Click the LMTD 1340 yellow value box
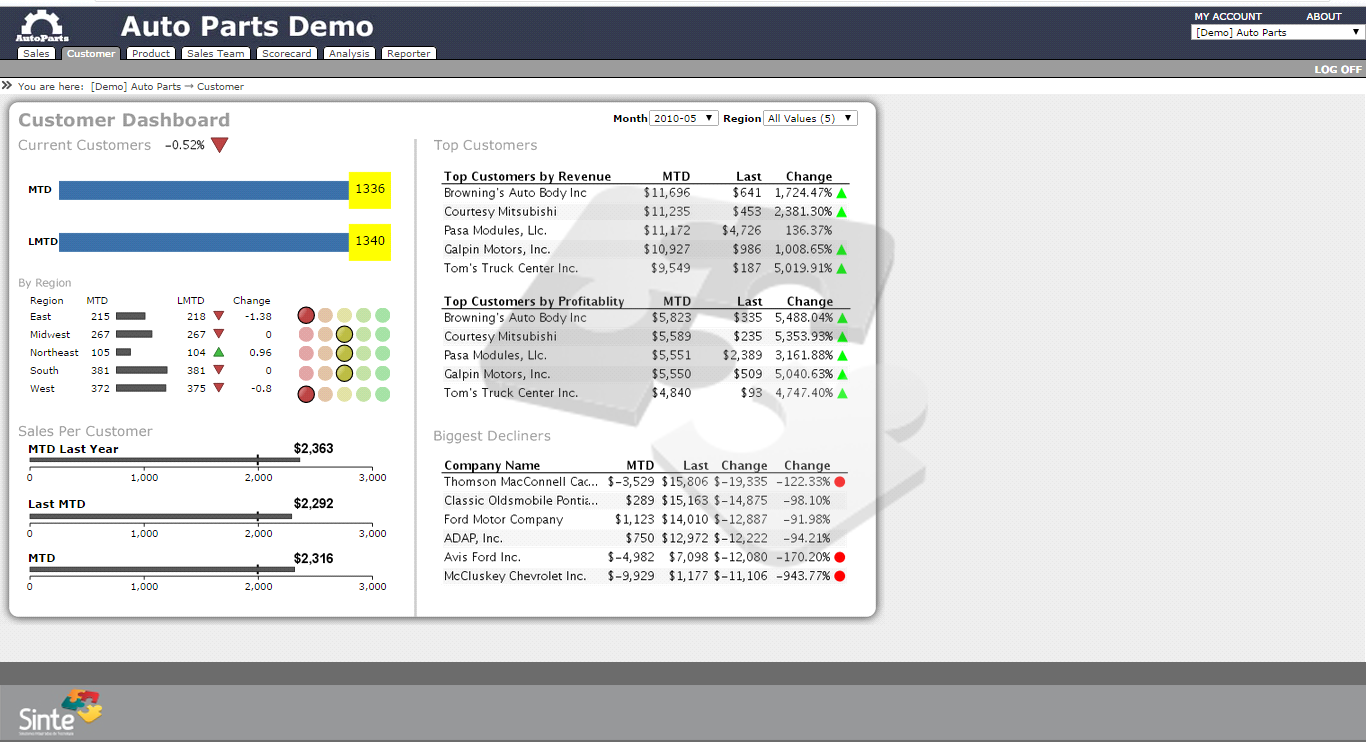 [370, 242]
